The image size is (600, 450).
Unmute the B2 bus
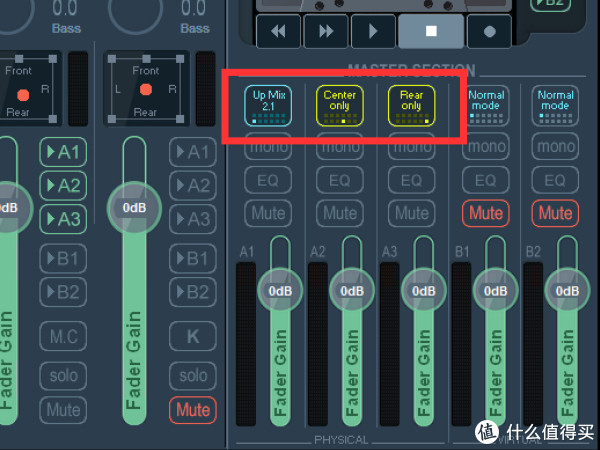[556, 213]
